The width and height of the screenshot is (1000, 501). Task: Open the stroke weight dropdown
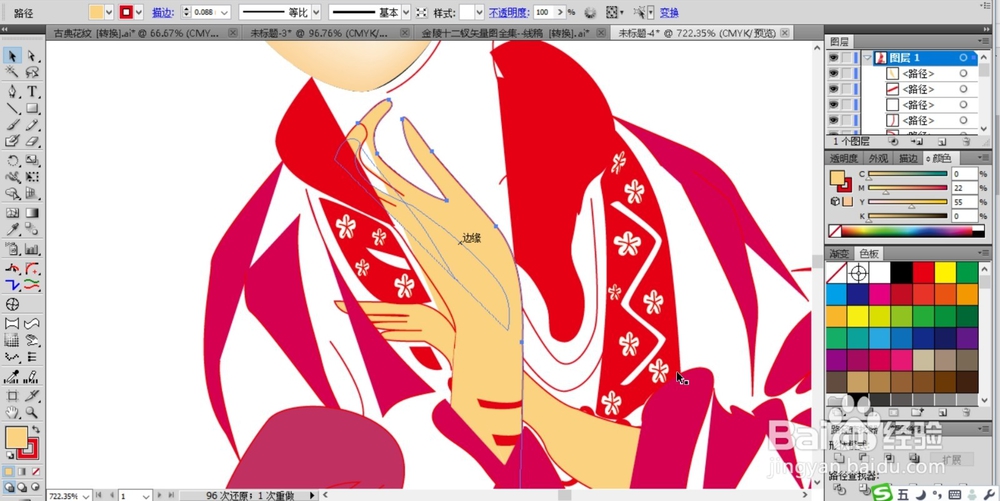click(x=224, y=12)
